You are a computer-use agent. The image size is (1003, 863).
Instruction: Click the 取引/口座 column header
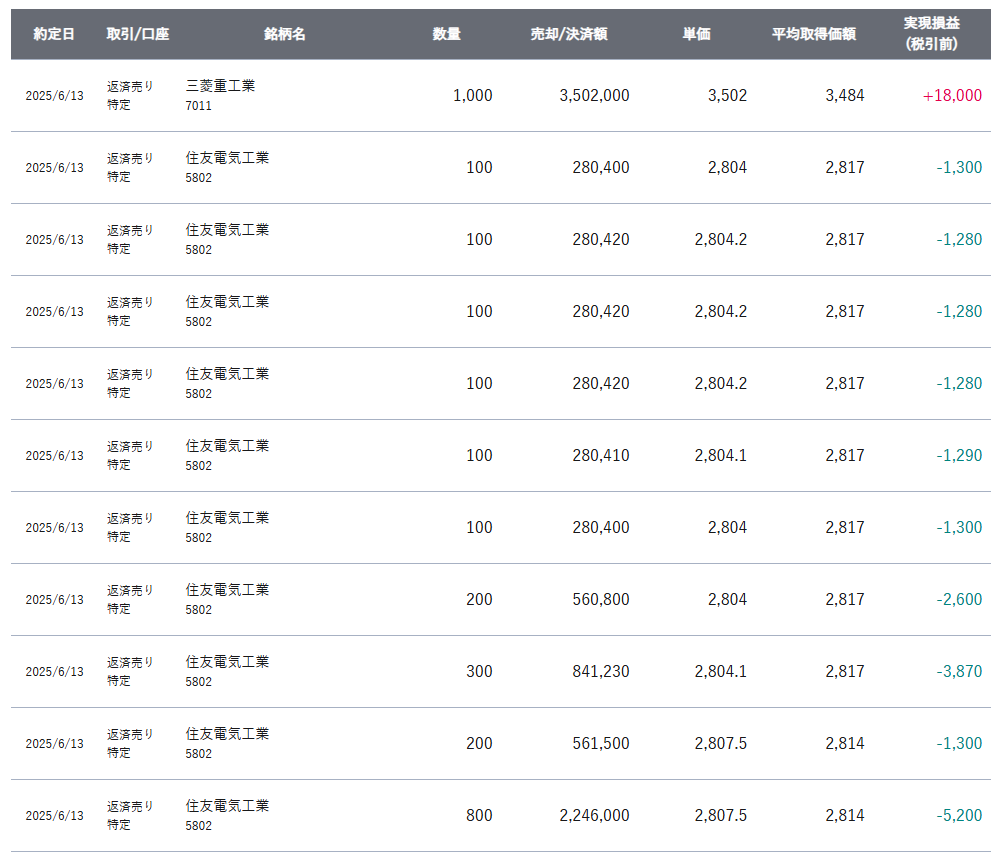point(138,34)
